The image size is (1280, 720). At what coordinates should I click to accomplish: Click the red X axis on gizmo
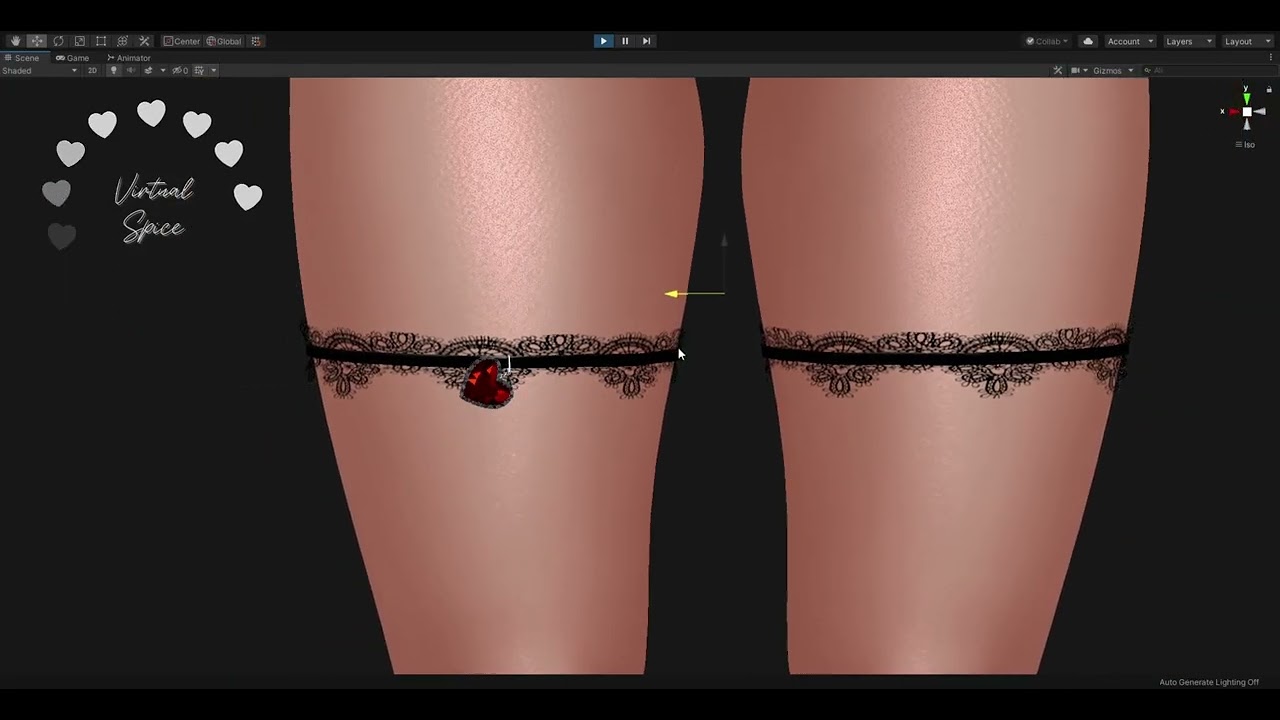tap(1232, 112)
